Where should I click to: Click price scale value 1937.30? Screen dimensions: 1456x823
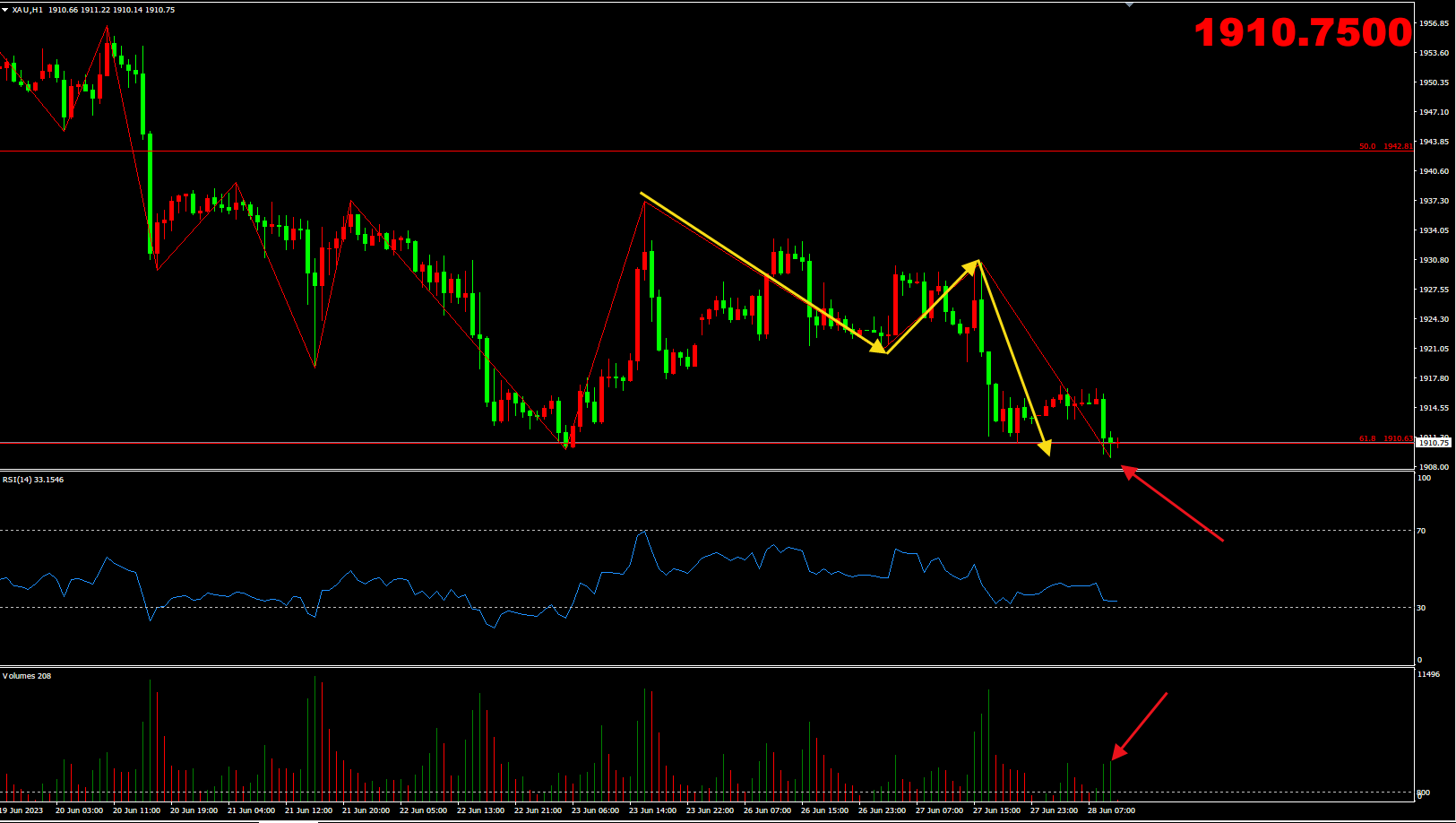pos(1434,201)
